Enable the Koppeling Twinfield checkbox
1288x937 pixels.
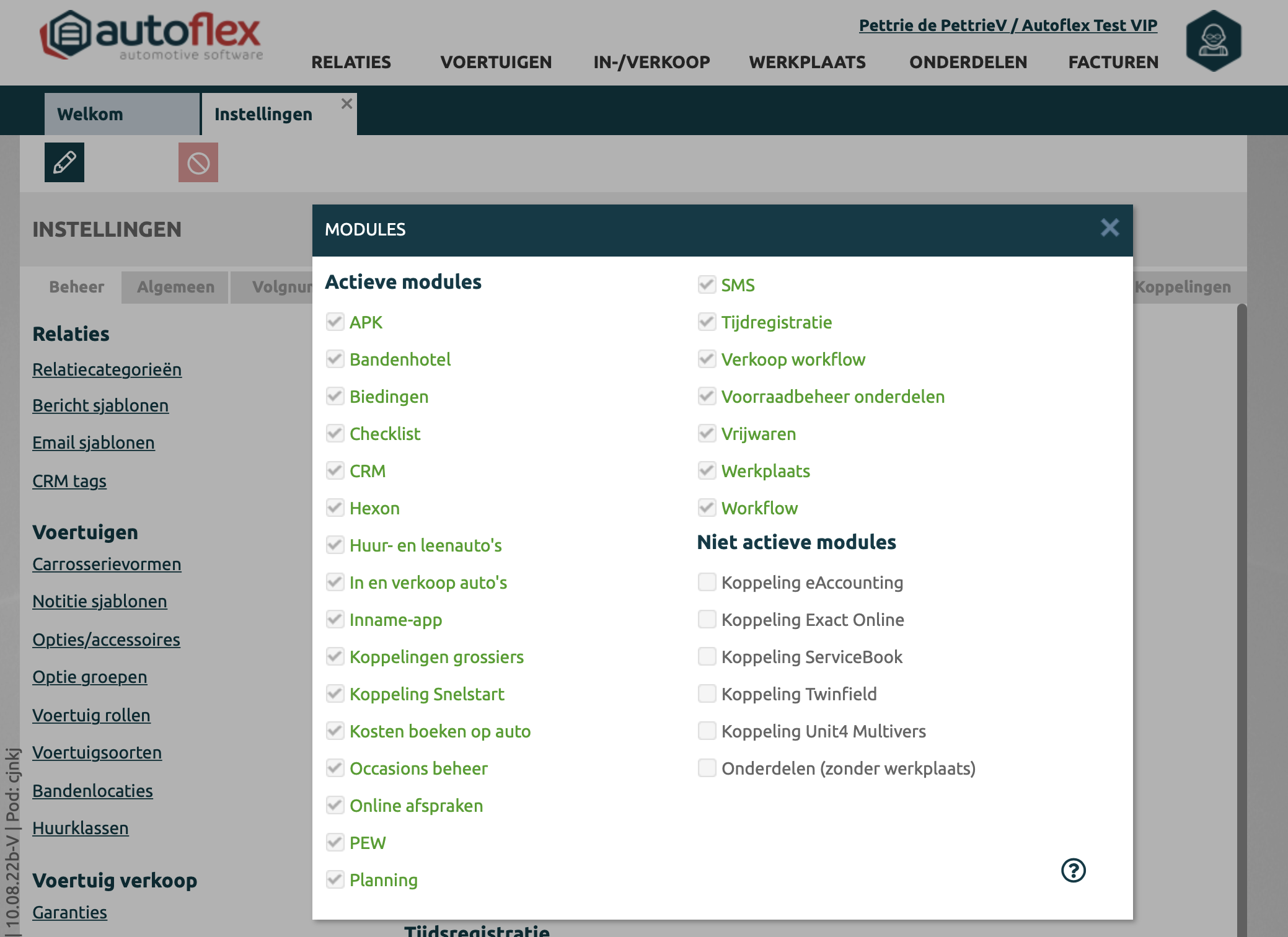pyautogui.click(x=707, y=693)
